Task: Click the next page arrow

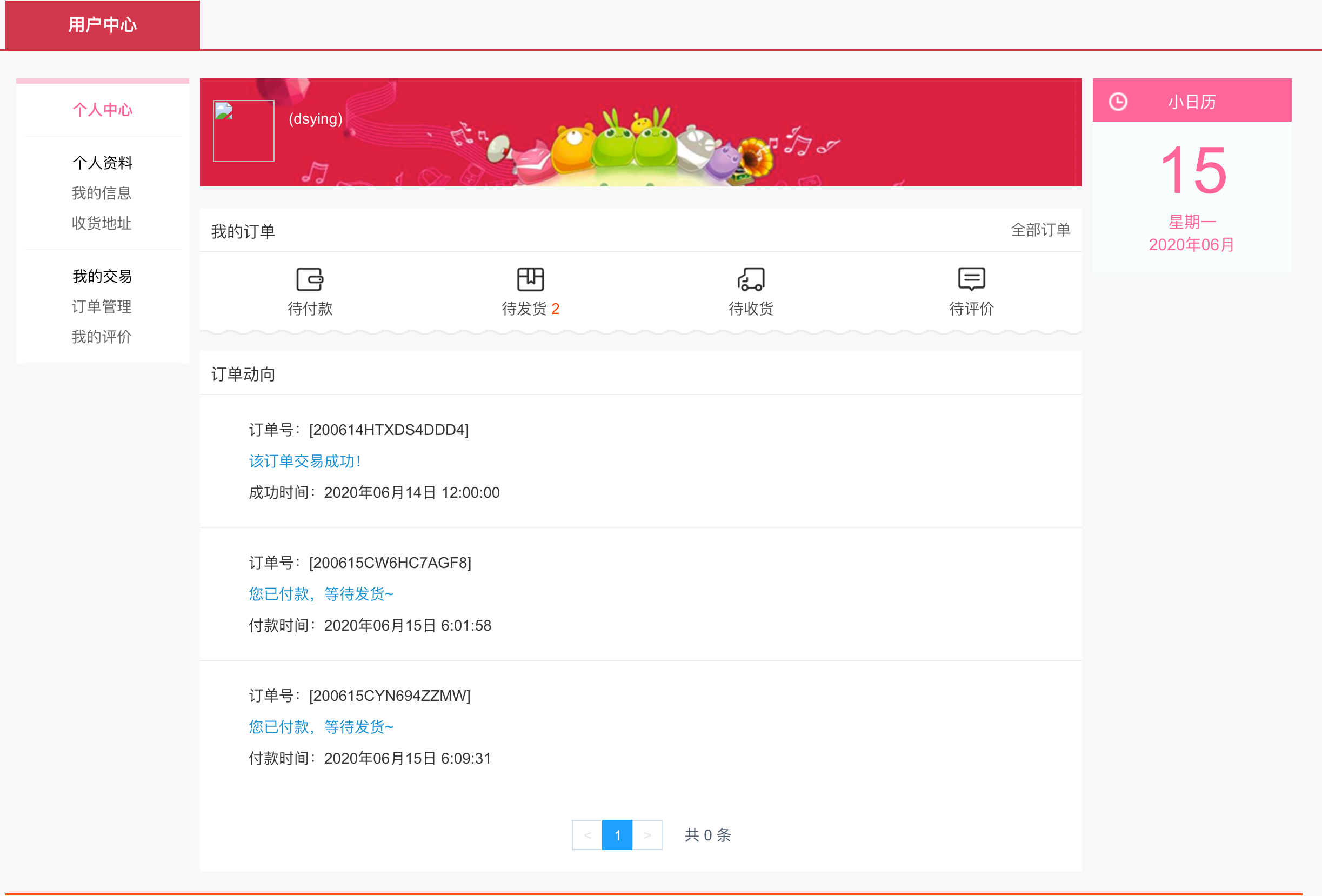Action: pos(647,835)
